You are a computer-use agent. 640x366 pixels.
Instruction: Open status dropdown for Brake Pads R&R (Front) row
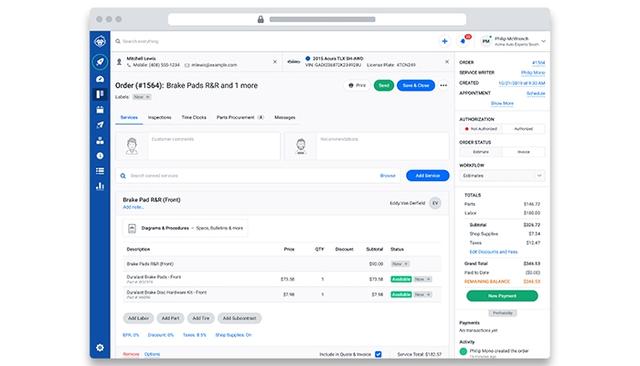pos(400,264)
